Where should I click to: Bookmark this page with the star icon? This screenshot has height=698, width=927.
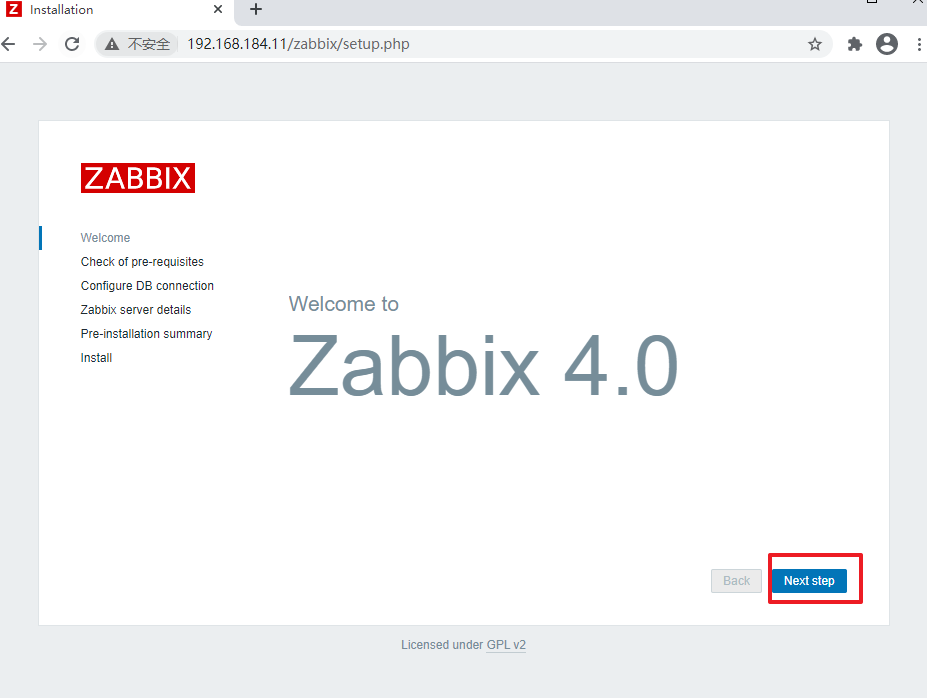pos(815,44)
